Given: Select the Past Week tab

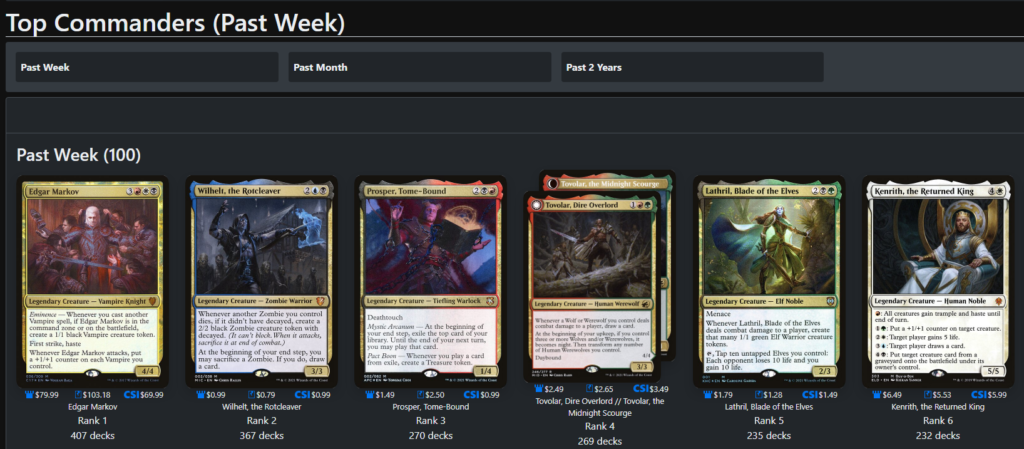Looking at the screenshot, I should 147,67.
